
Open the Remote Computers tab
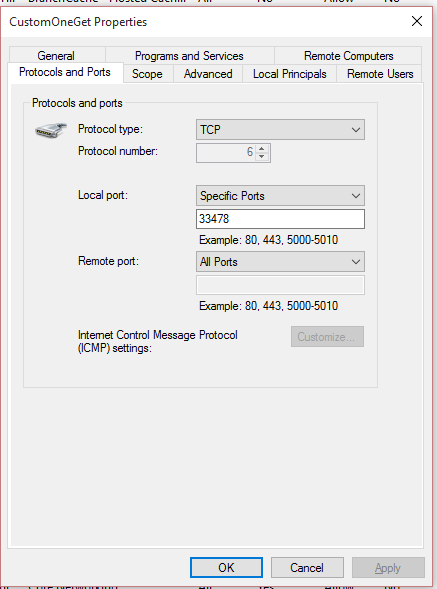coord(348,55)
